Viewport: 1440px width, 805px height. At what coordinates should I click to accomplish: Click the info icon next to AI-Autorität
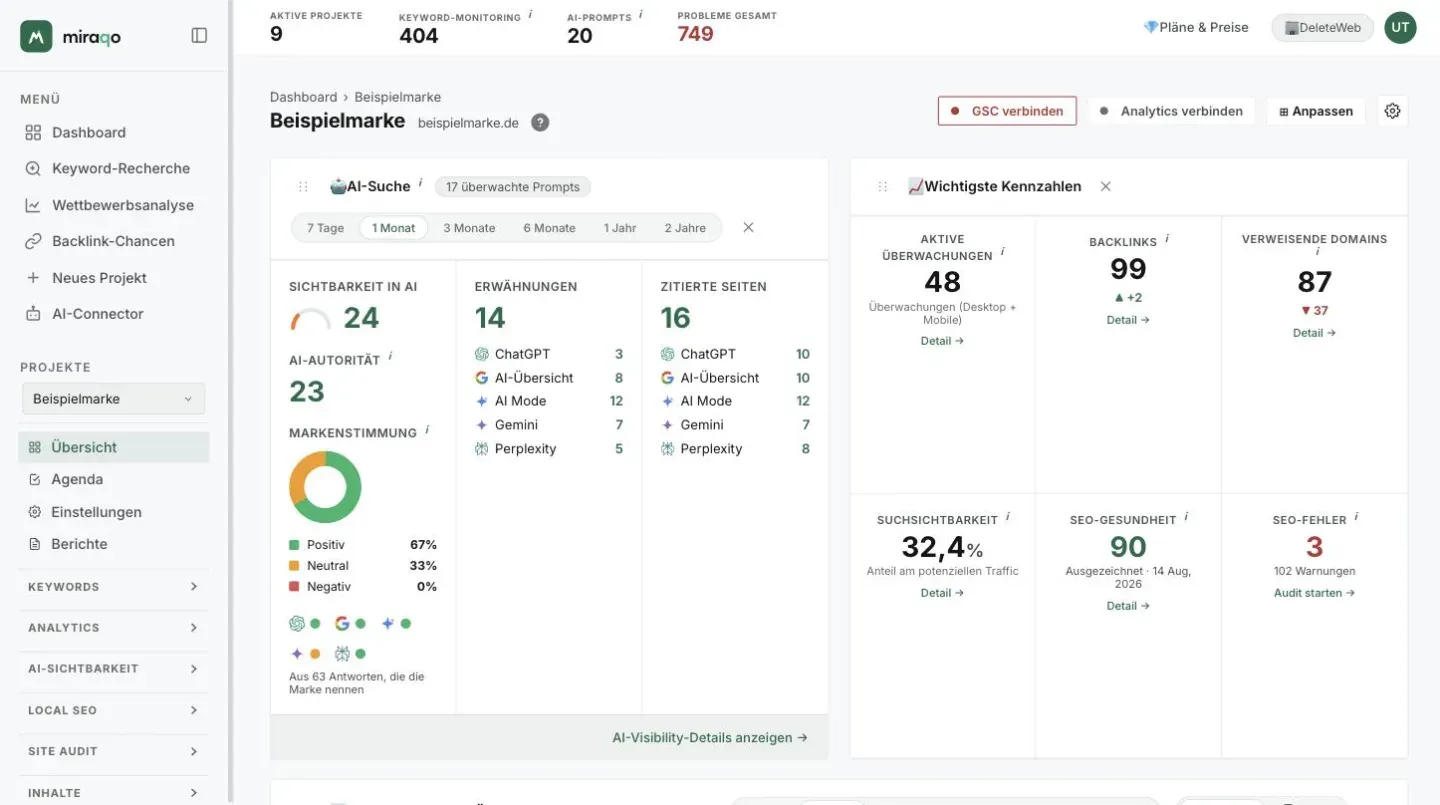pos(390,355)
